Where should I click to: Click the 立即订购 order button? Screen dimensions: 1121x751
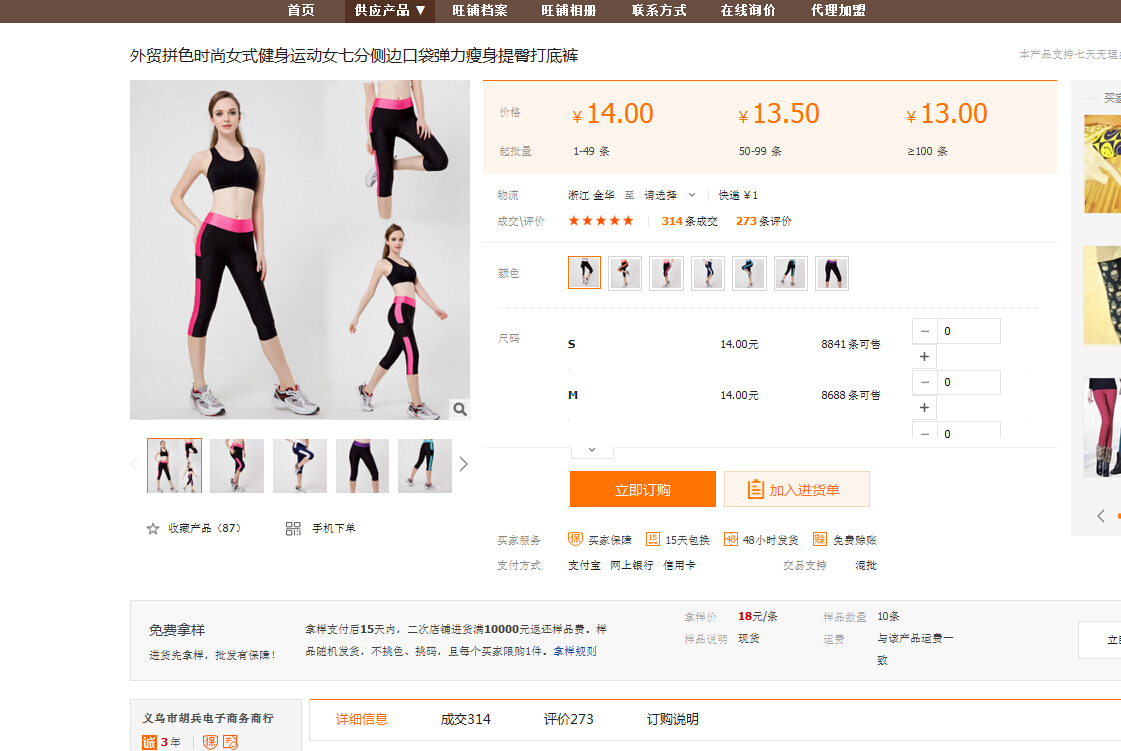pyautogui.click(x=642, y=490)
